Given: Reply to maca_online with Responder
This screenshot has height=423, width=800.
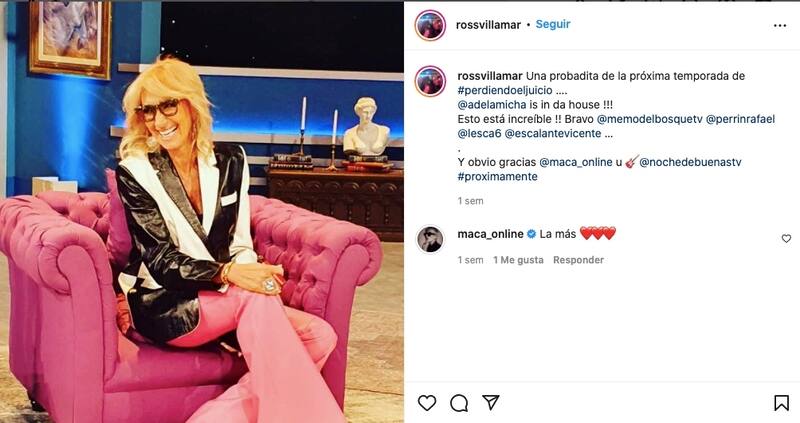Looking at the screenshot, I should 578,260.
